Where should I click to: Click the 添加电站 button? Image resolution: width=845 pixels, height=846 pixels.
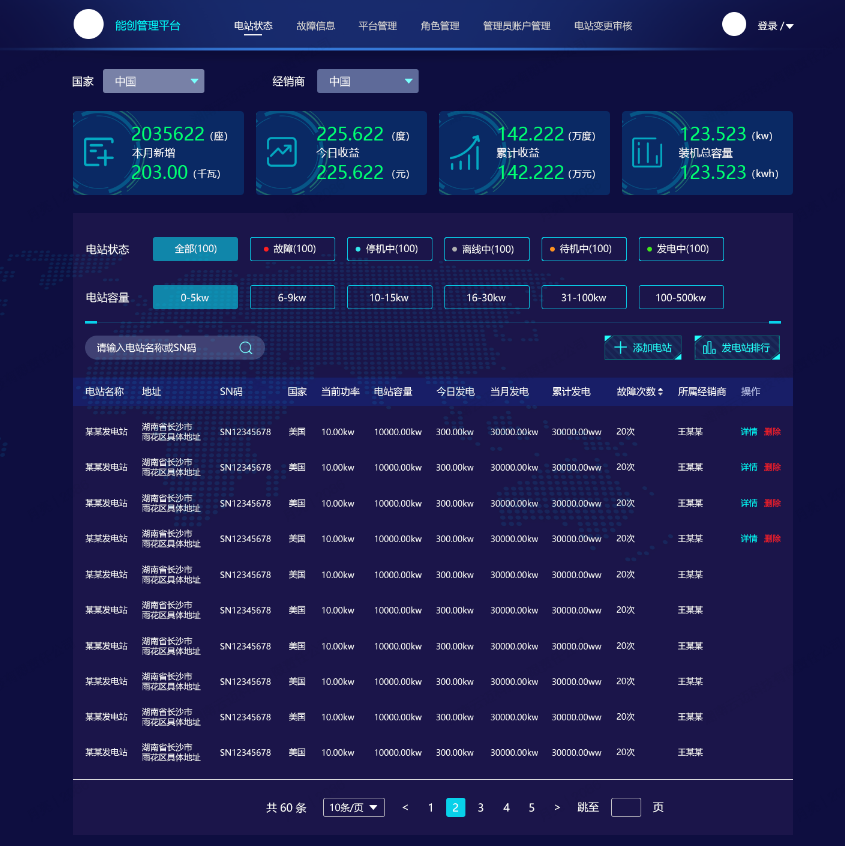pyautogui.click(x=643, y=348)
